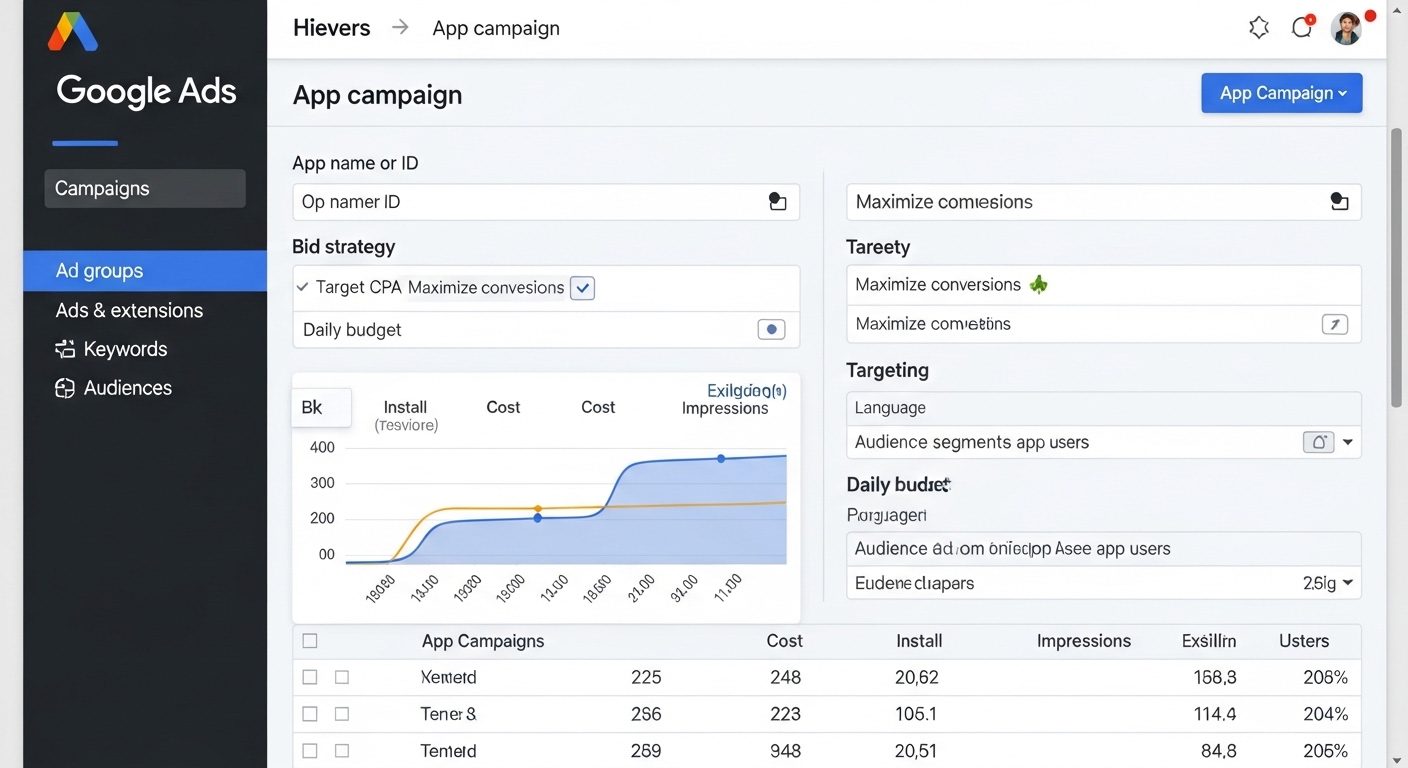The height and width of the screenshot is (768, 1408).
Task: Select the Install chart tab
Action: (405, 407)
